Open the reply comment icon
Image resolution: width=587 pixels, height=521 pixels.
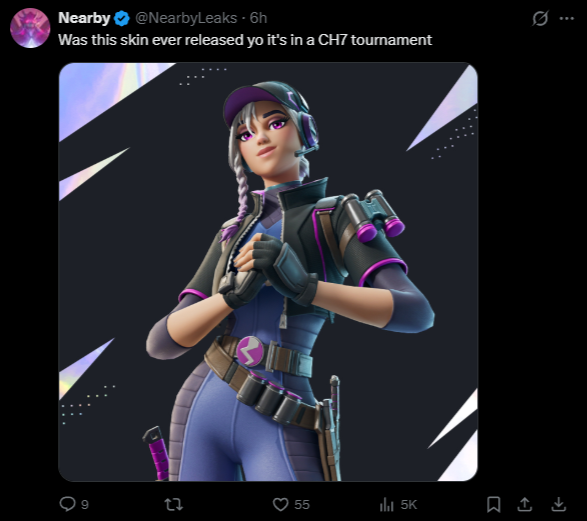coord(67,504)
